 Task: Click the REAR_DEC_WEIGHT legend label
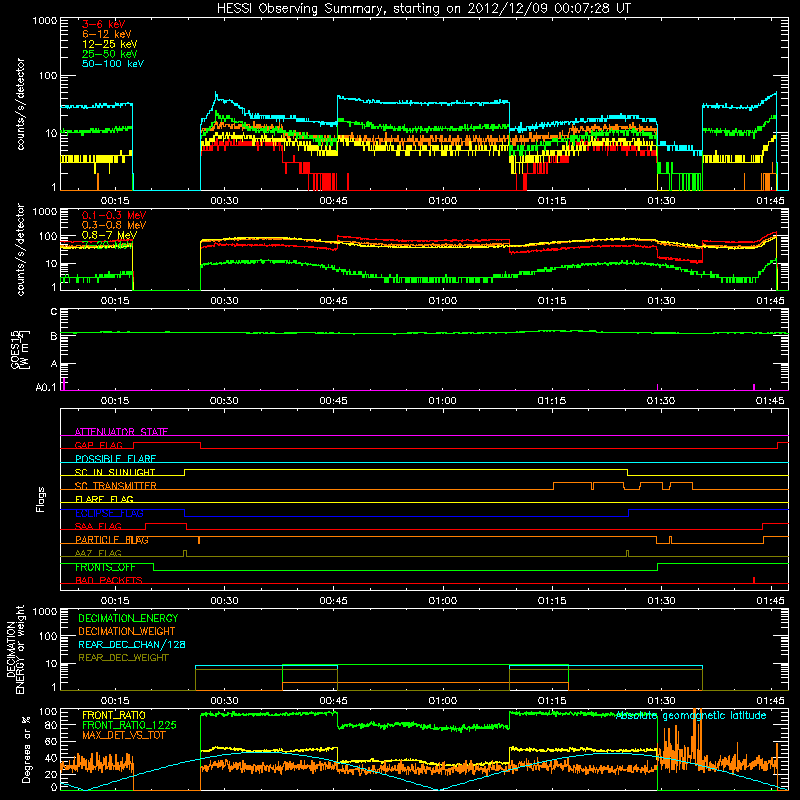(123, 658)
